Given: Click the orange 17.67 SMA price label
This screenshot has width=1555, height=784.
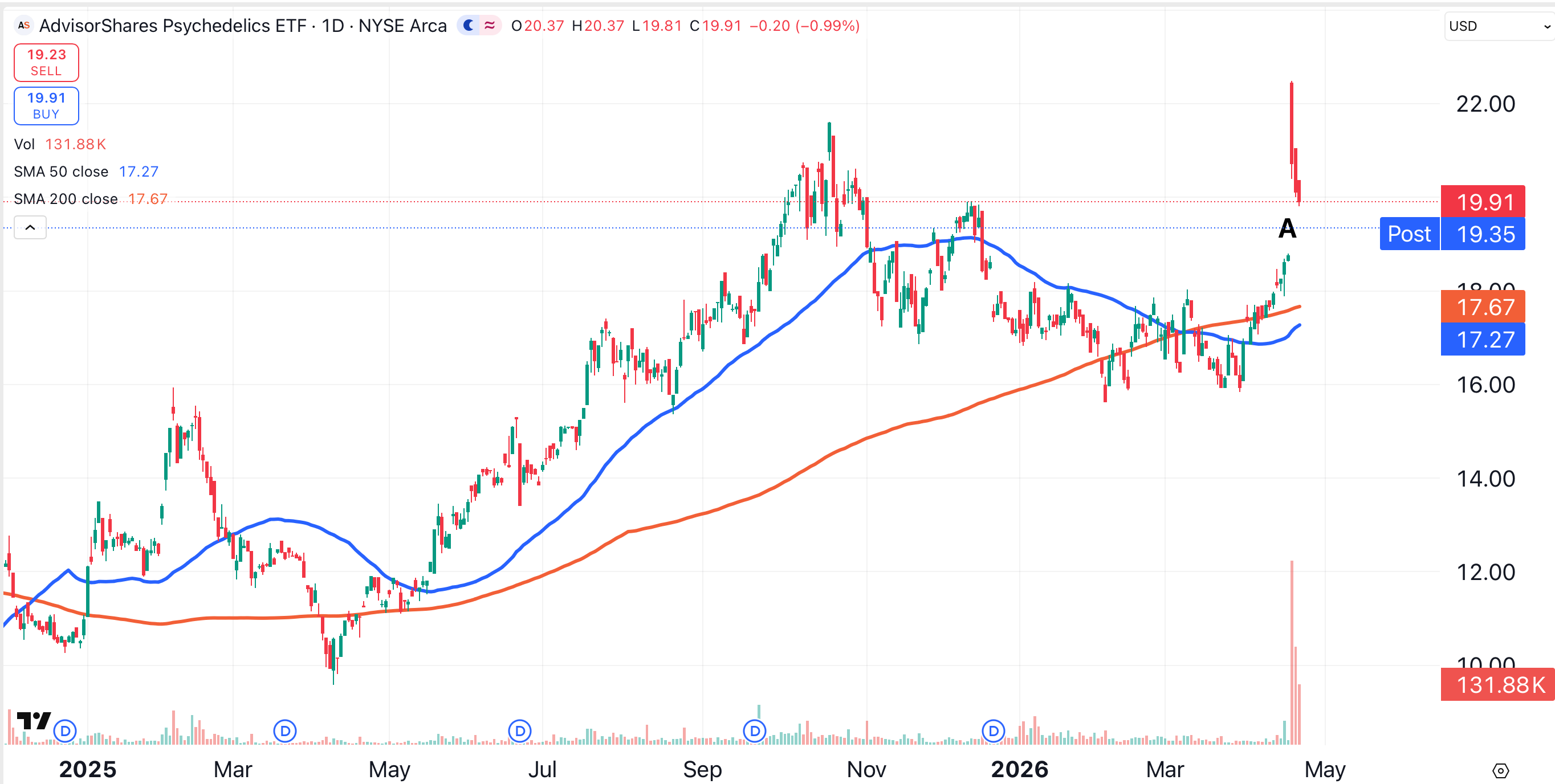Looking at the screenshot, I should click(x=1482, y=307).
